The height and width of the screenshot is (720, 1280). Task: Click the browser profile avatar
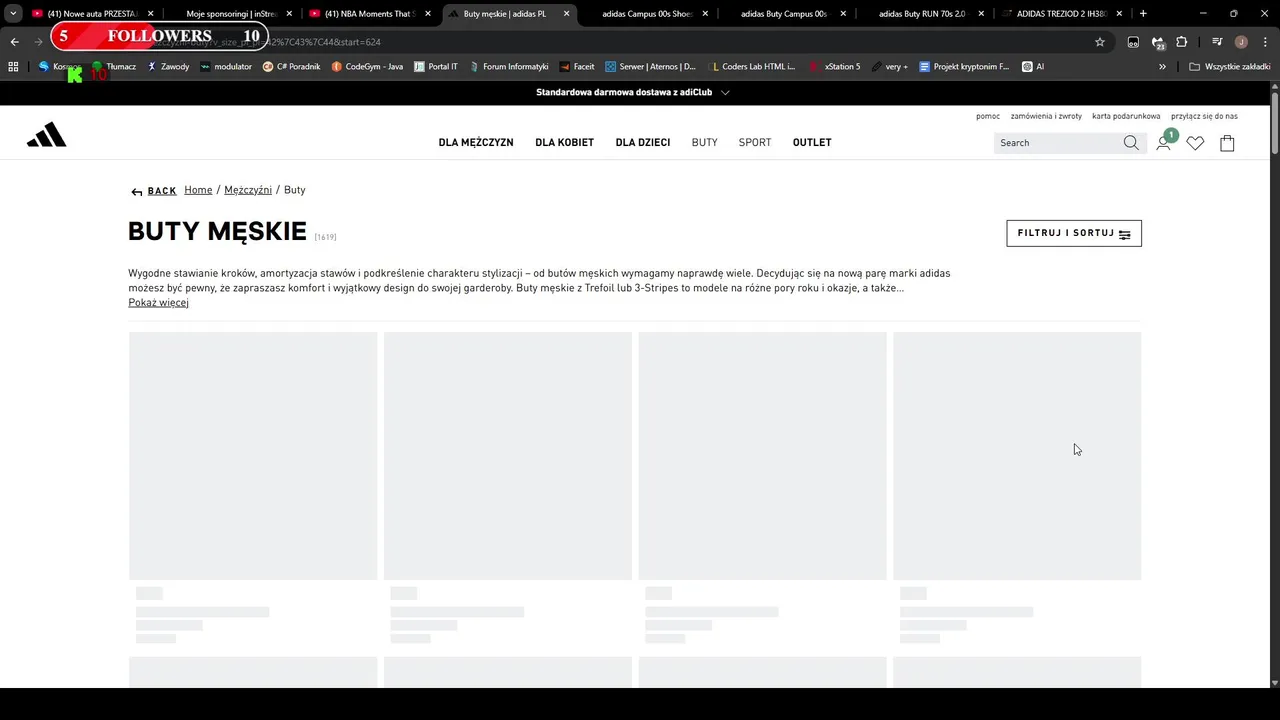pyautogui.click(x=1241, y=42)
